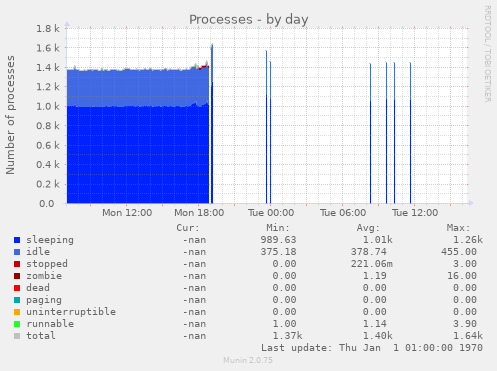Select the 'paging' legend label
Viewport: 497px width, 371px height.
tap(44, 300)
